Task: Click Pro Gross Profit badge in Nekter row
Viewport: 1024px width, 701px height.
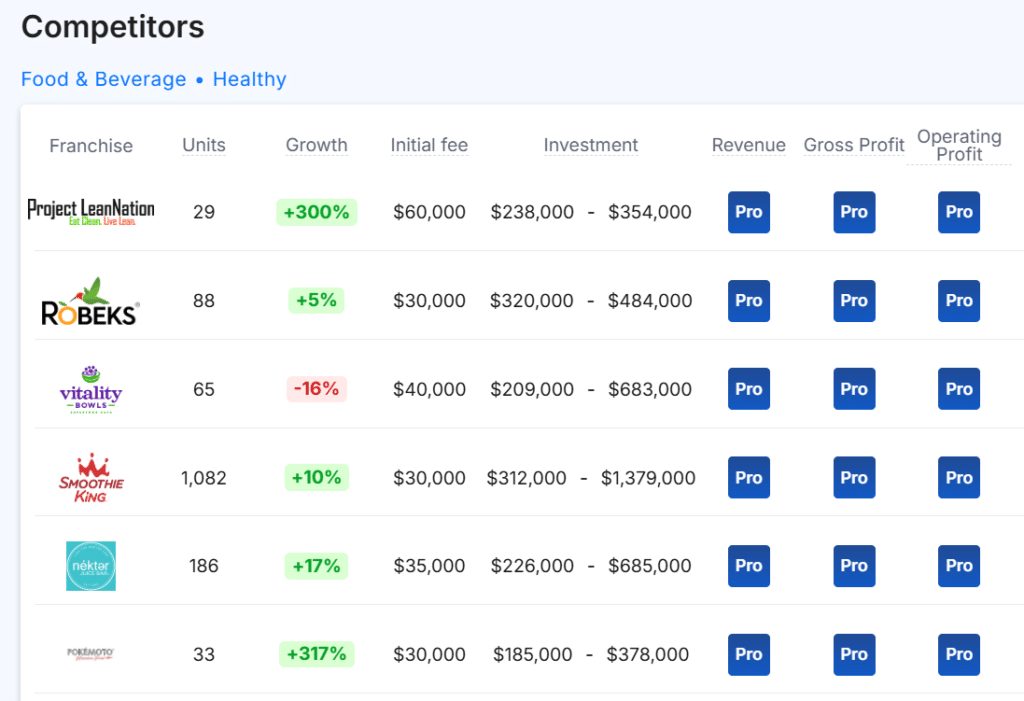Action: pyautogui.click(x=854, y=566)
